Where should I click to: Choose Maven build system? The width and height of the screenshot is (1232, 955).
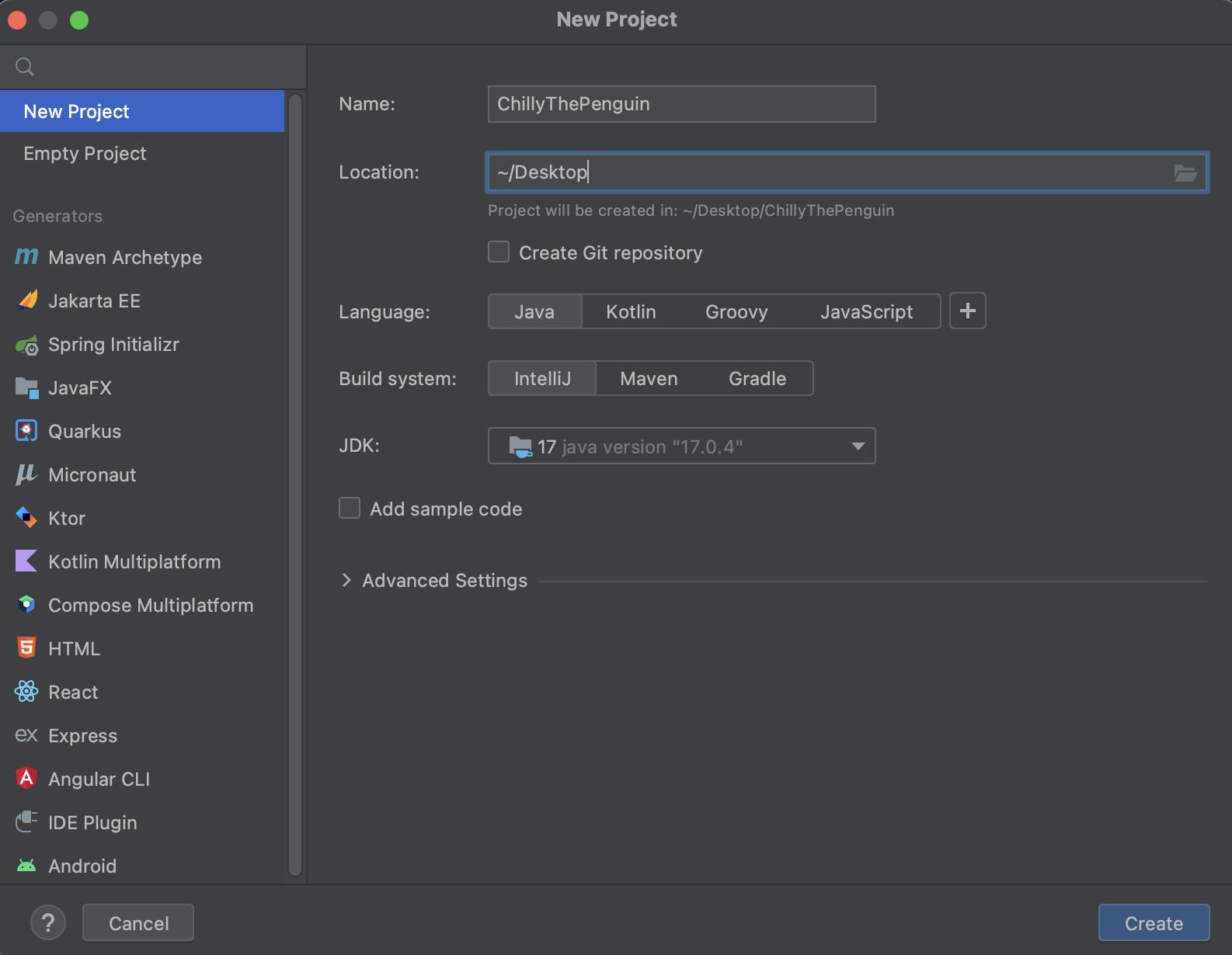pyautogui.click(x=649, y=378)
